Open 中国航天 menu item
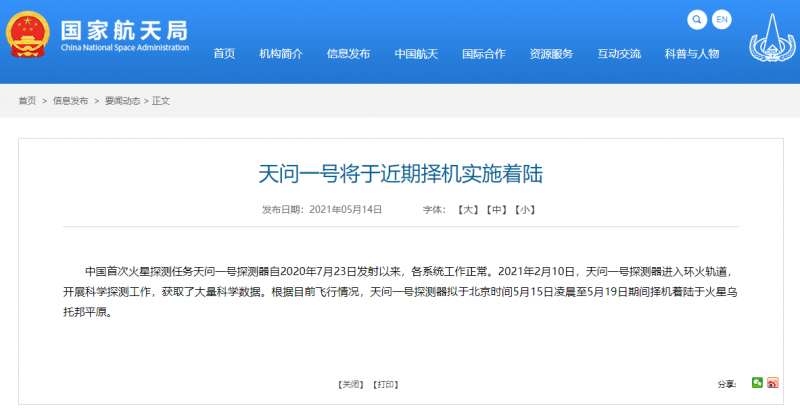 click(x=416, y=54)
